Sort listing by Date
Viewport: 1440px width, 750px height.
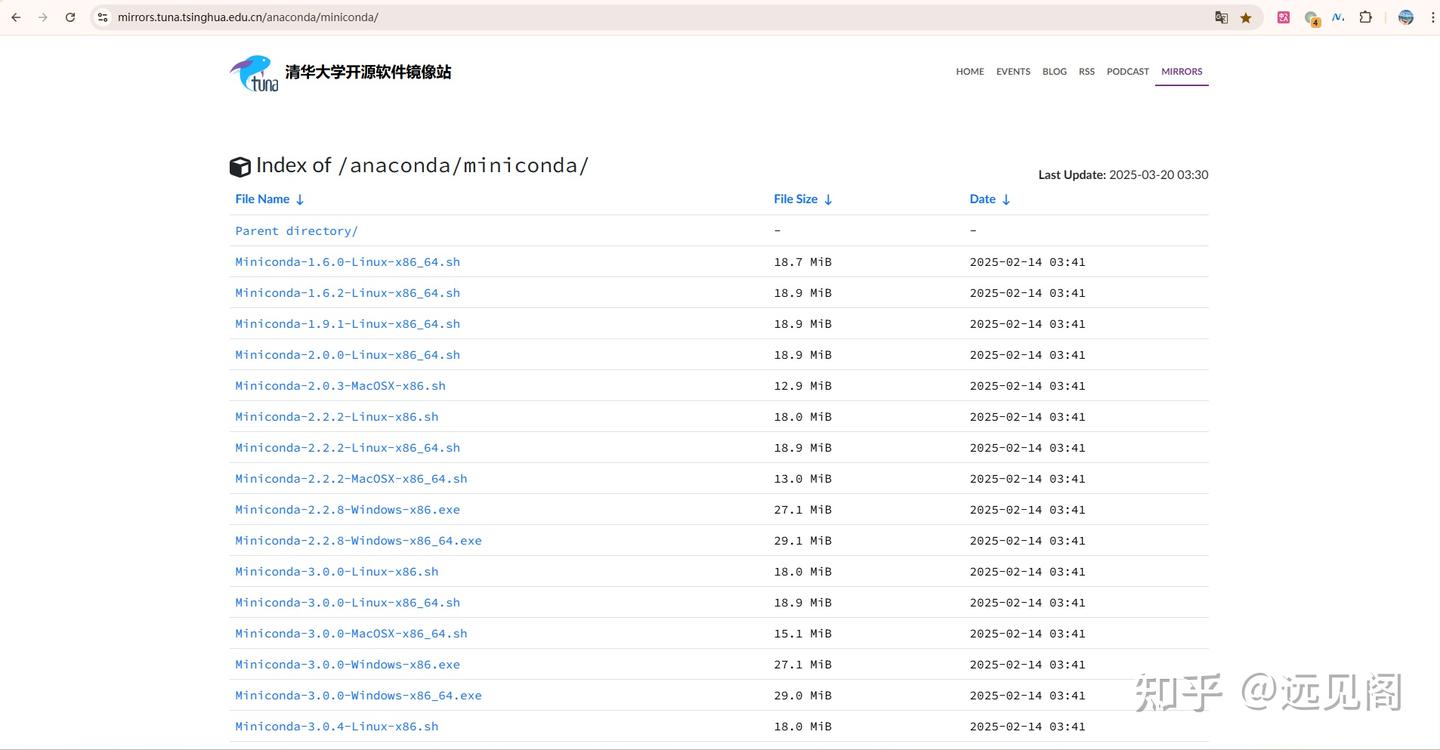point(982,199)
